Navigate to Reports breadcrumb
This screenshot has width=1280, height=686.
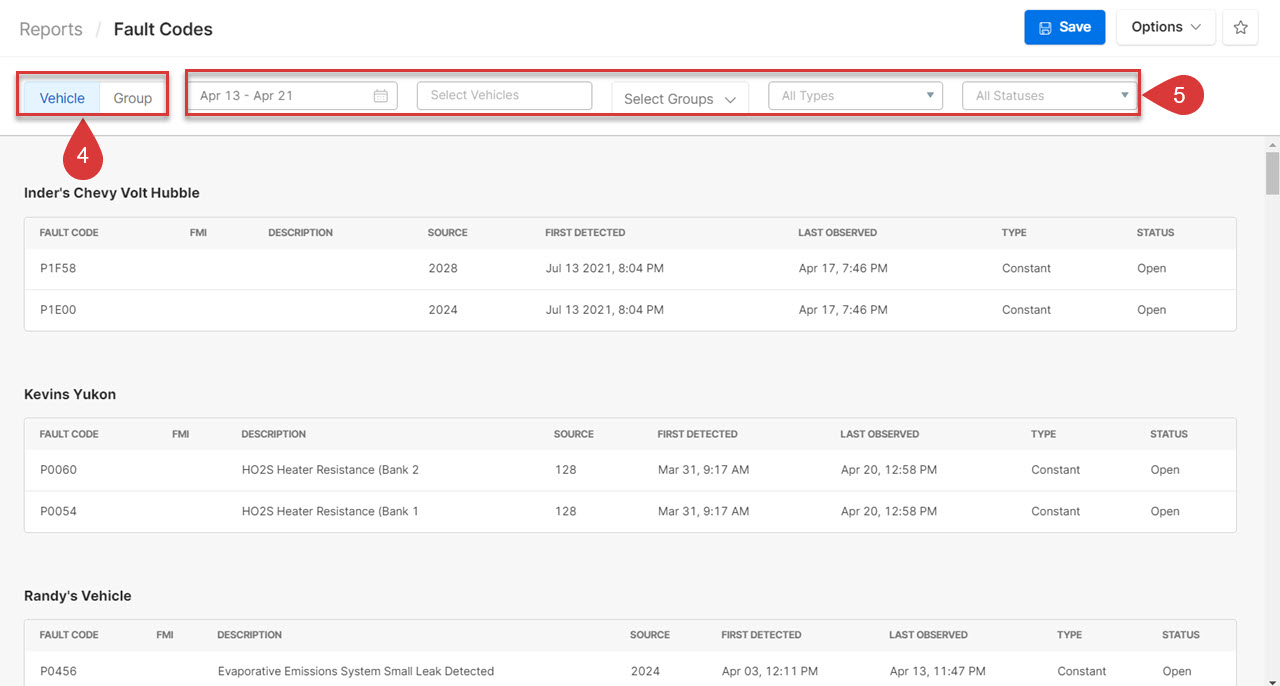point(51,29)
